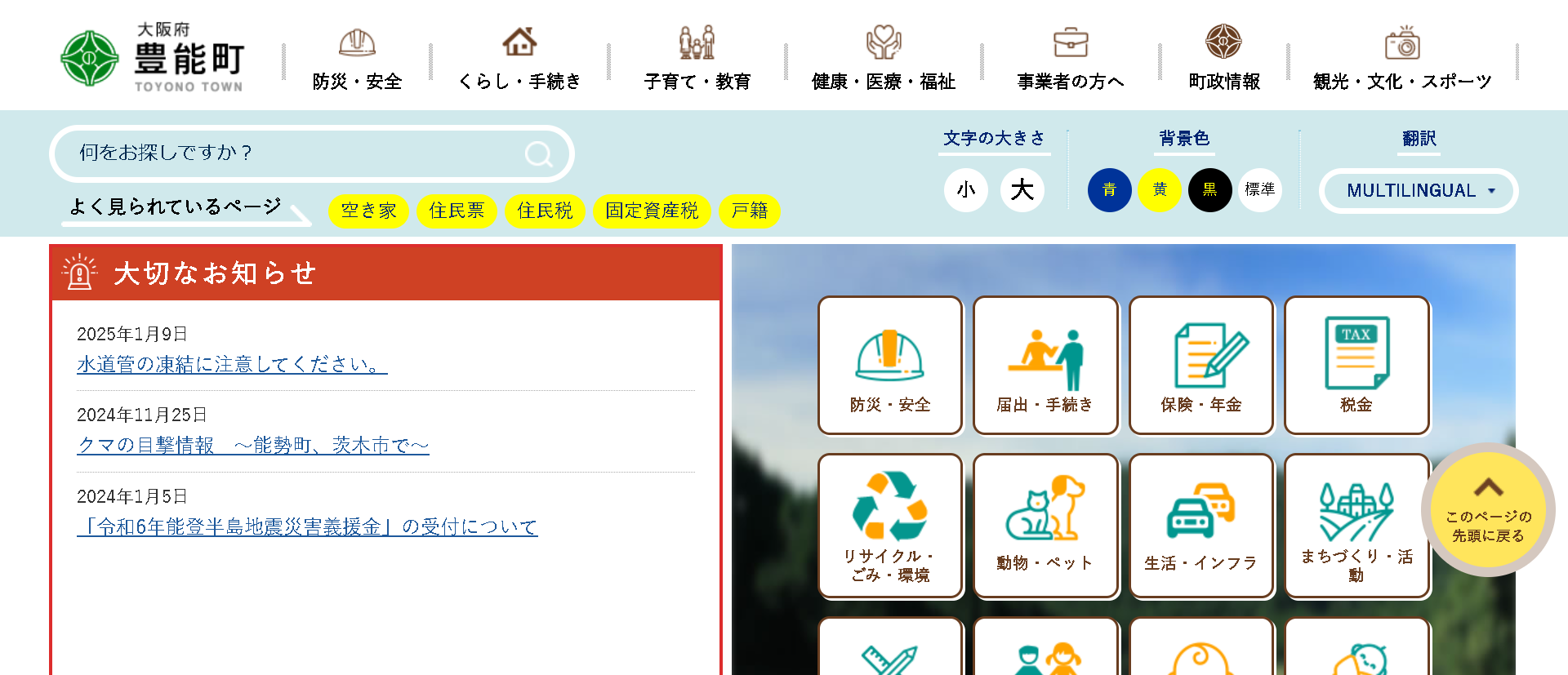Open the 届出・手続き counter tile

click(1045, 365)
